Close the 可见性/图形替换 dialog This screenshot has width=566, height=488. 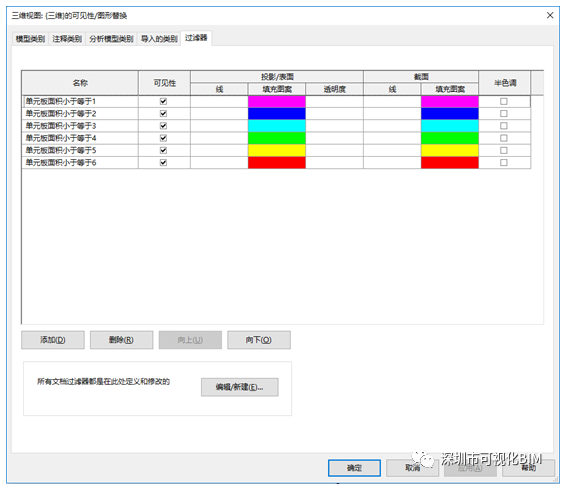[550, 15]
